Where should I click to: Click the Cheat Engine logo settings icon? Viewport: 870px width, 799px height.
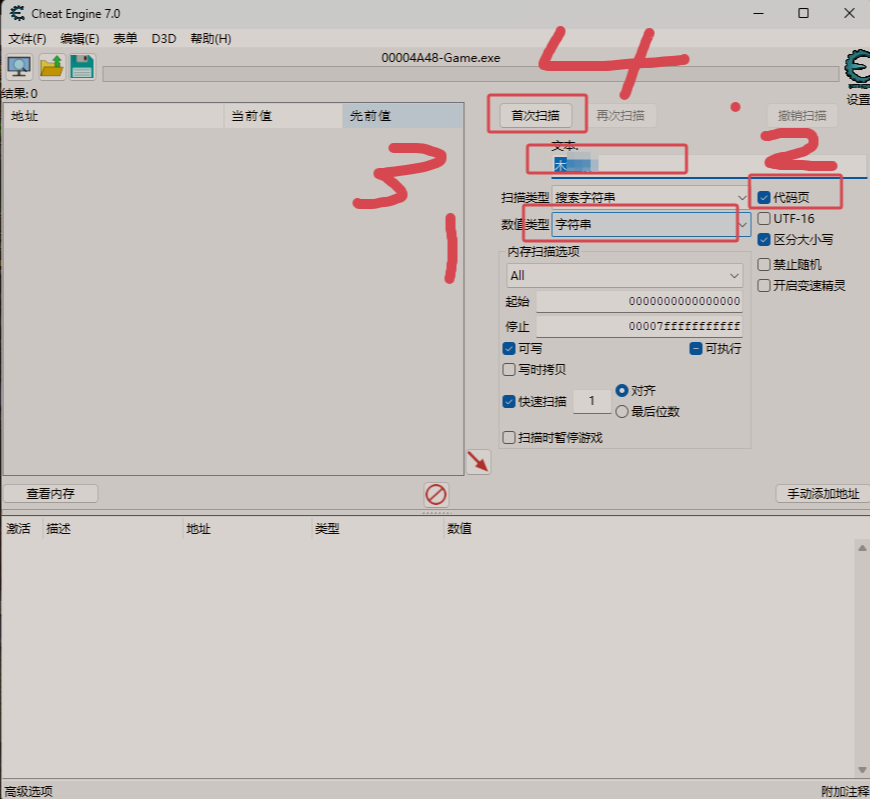pyautogui.click(x=857, y=68)
